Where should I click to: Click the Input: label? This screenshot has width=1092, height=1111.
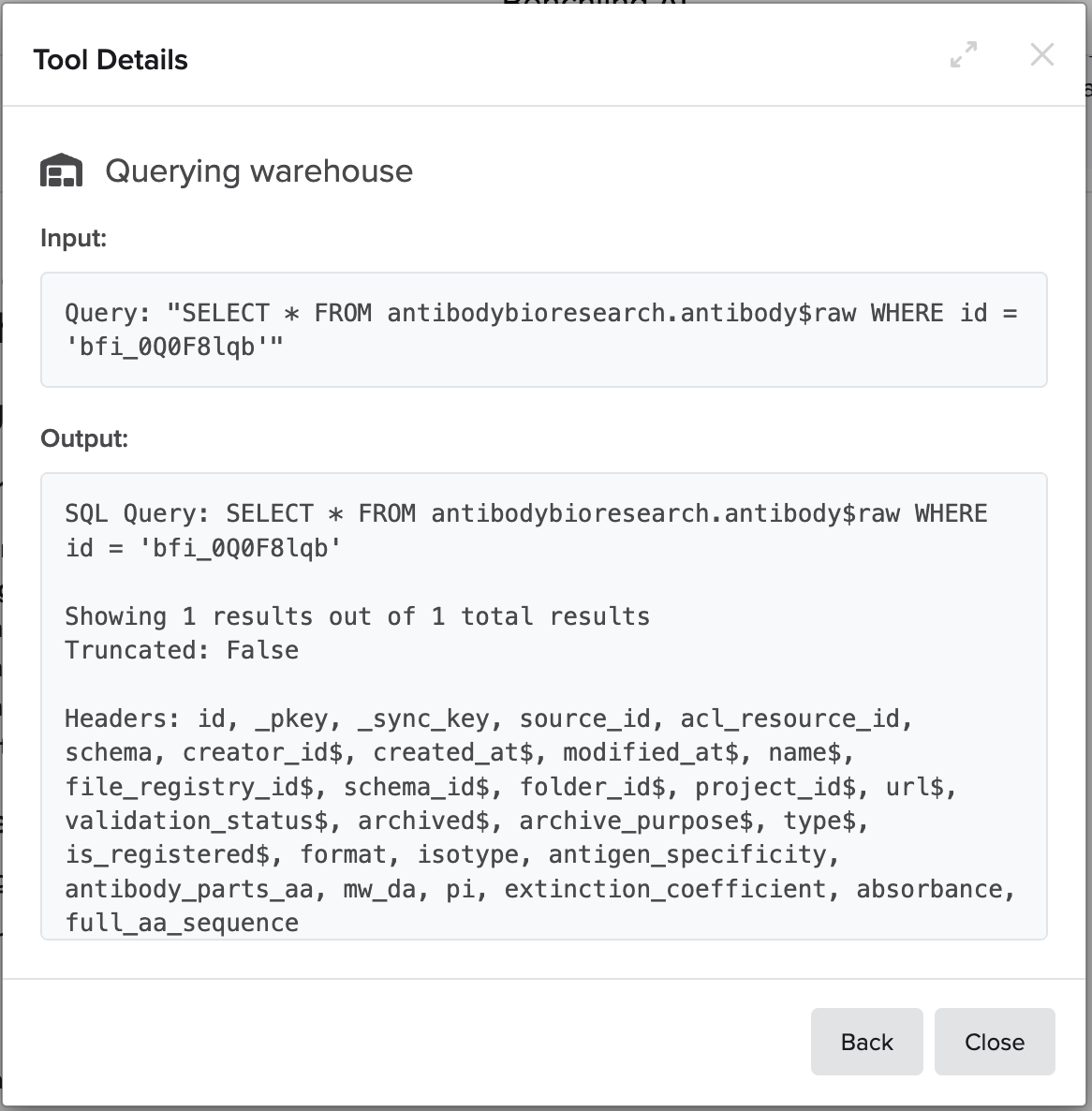pos(74,238)
